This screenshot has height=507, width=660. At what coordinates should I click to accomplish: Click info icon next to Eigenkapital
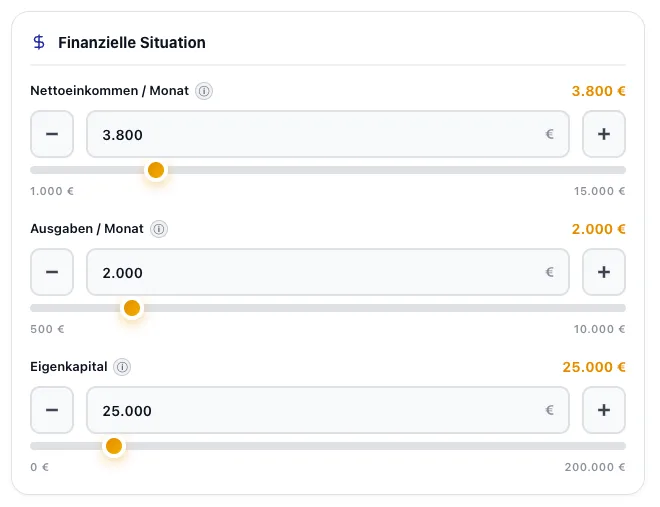(122, 367)
